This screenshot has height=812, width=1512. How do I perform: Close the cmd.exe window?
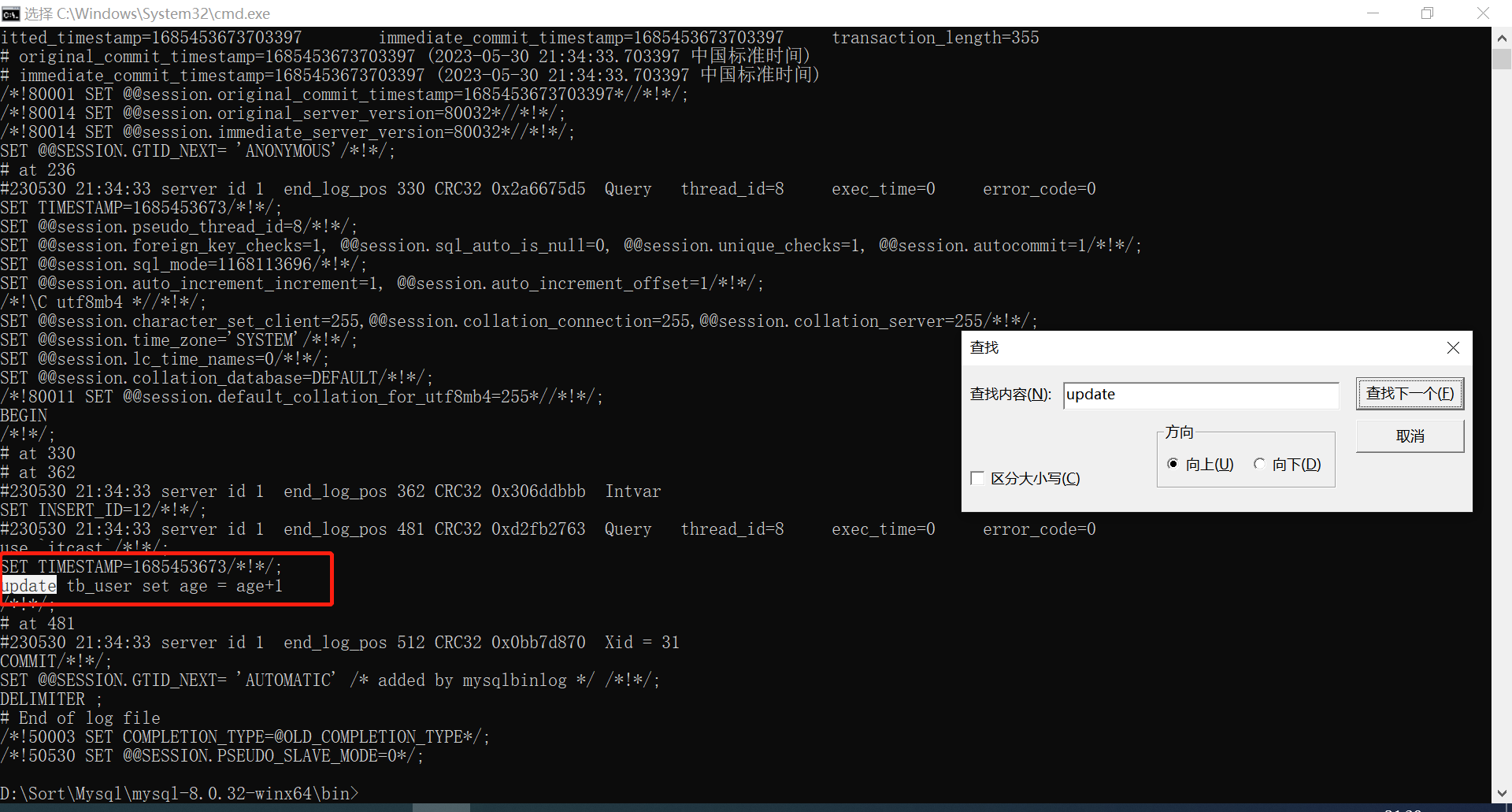click(x=1483, y=13)
